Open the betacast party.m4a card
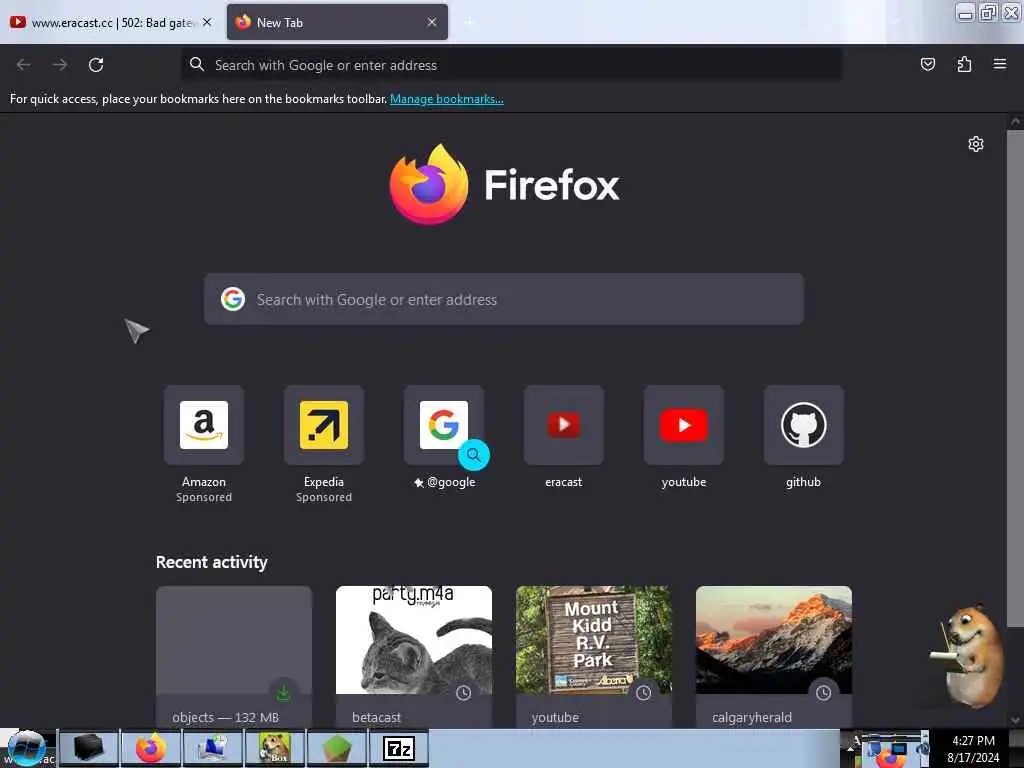Viewport: 1024px width, 768px height. click(x=414, y=656)
